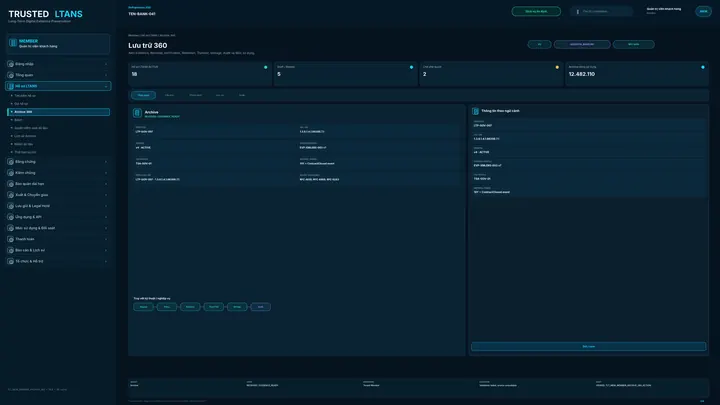
Task: Click the Hồ sơ LTANS sidebar icon
Action: pos(11,86)
